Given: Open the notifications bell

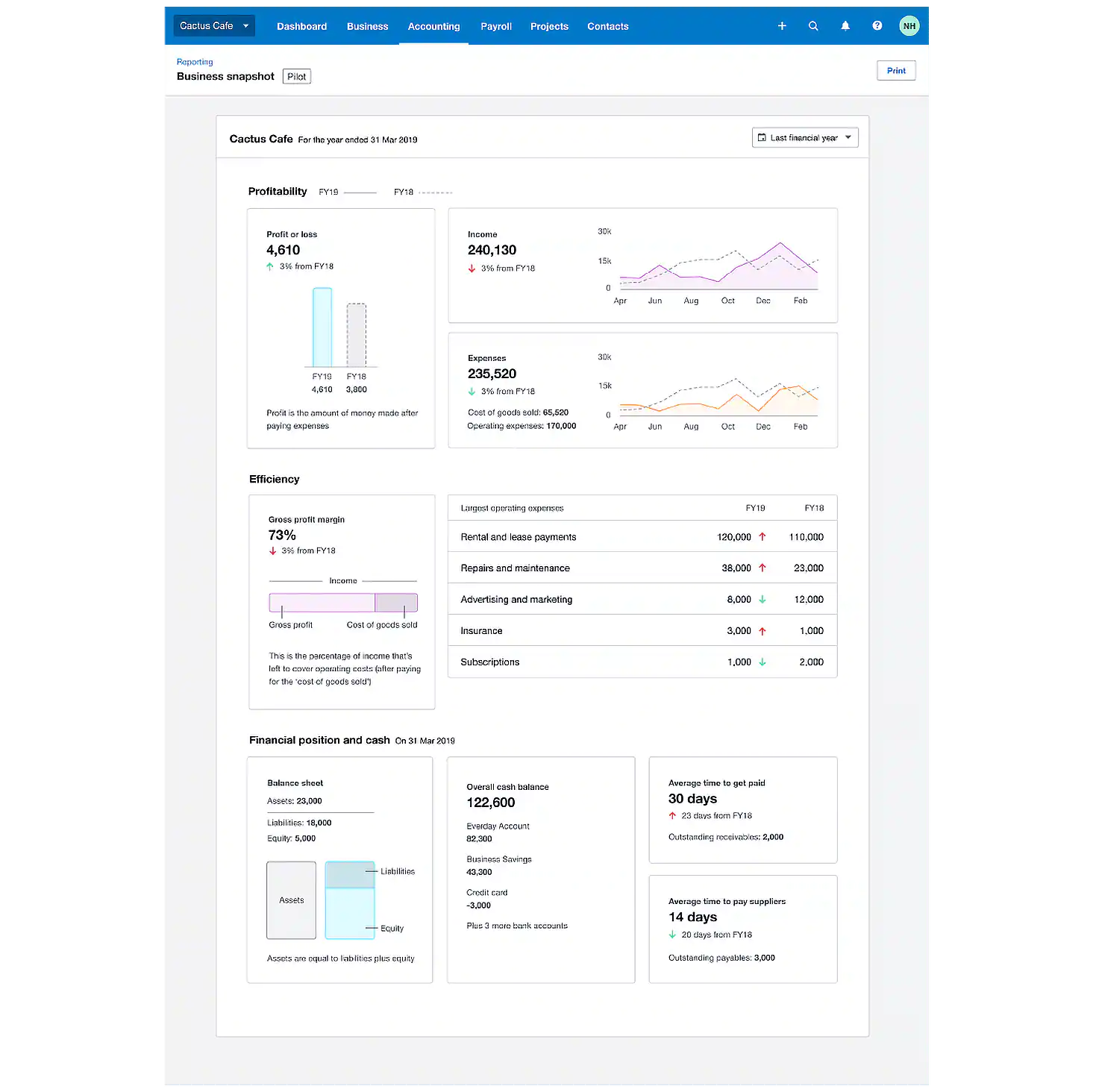Looking at the screenshot, I should (x=845, y=25).
